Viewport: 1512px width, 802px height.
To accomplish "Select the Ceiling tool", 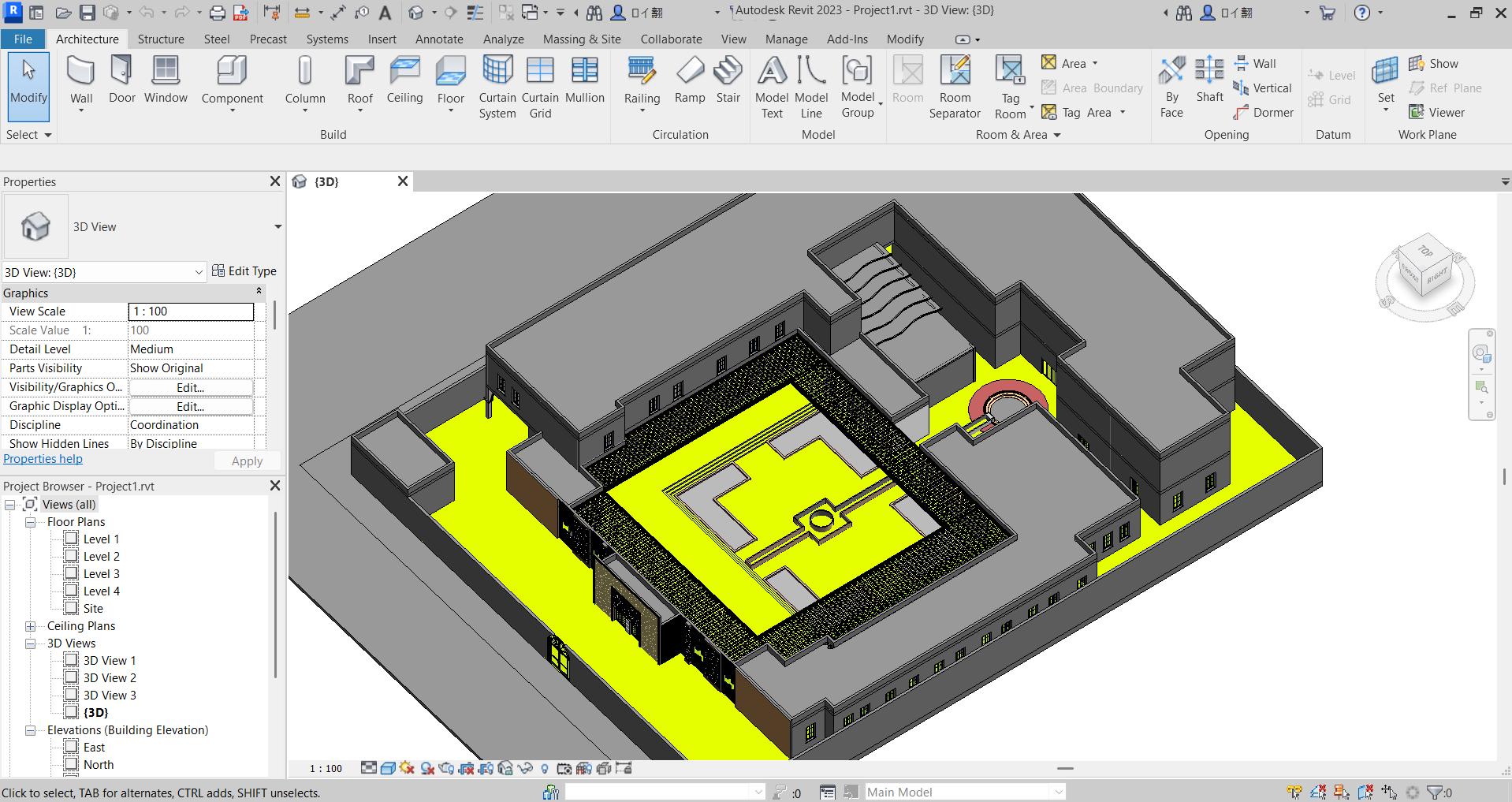I will (x=404, y=80).
